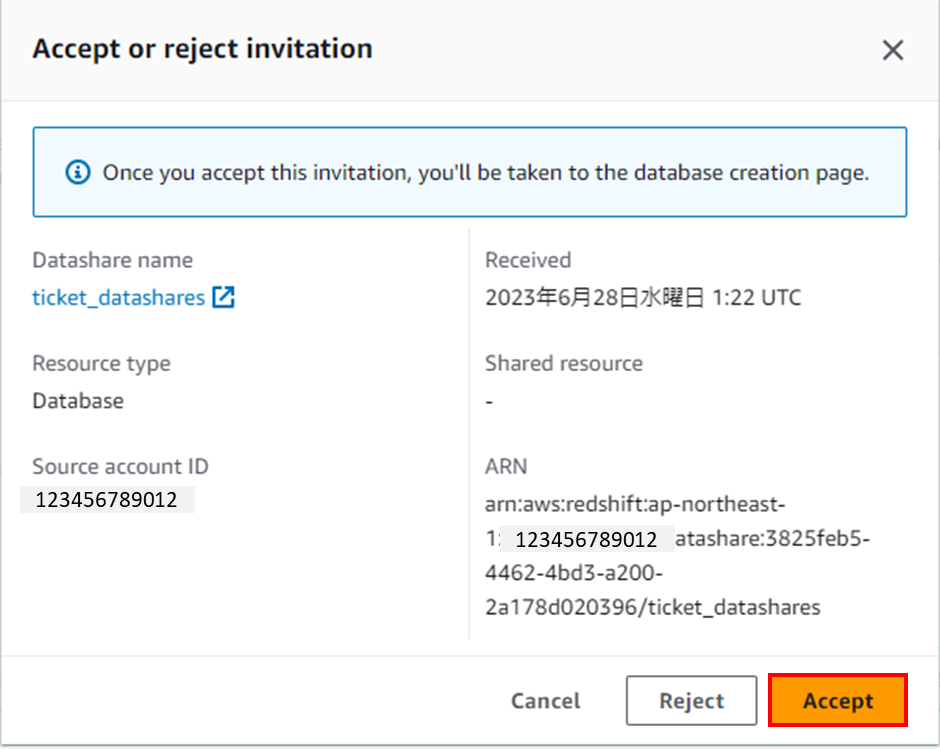940x749 pixels.
Task: Click the external link icon beside ticket_datashares
Action: [x=223, y=297]
